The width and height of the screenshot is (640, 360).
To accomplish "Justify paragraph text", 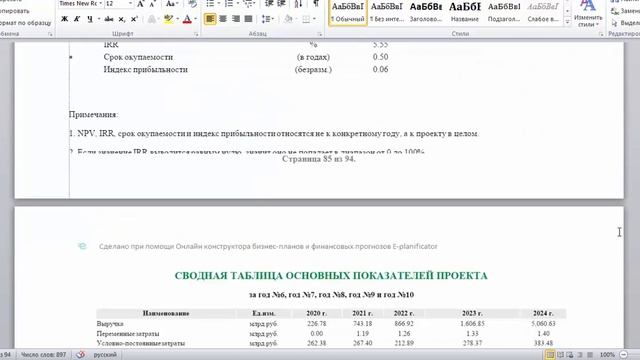I will pyautogui.click(x=248, y=19).
